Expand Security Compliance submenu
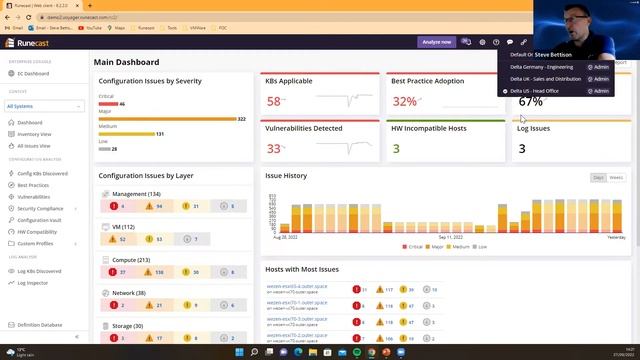The image size is (640, 360). (x=76, y=209)
